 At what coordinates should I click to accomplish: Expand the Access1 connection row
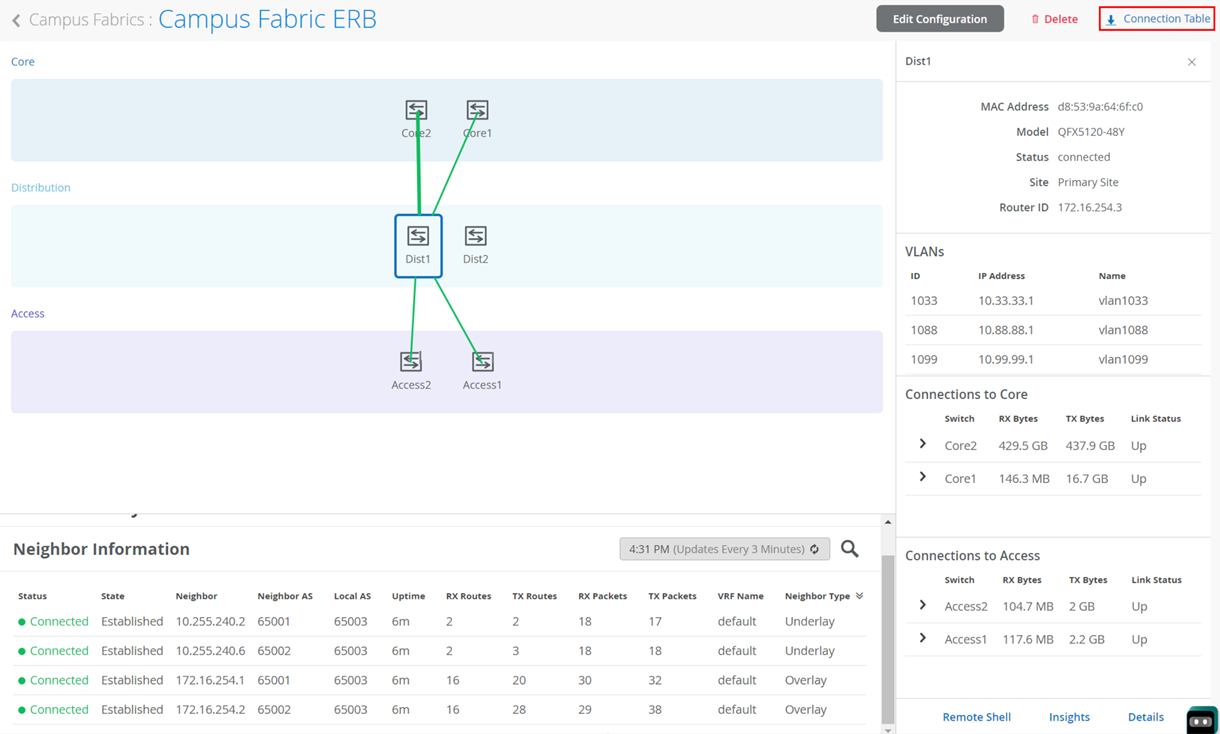[x=922, y=638]
